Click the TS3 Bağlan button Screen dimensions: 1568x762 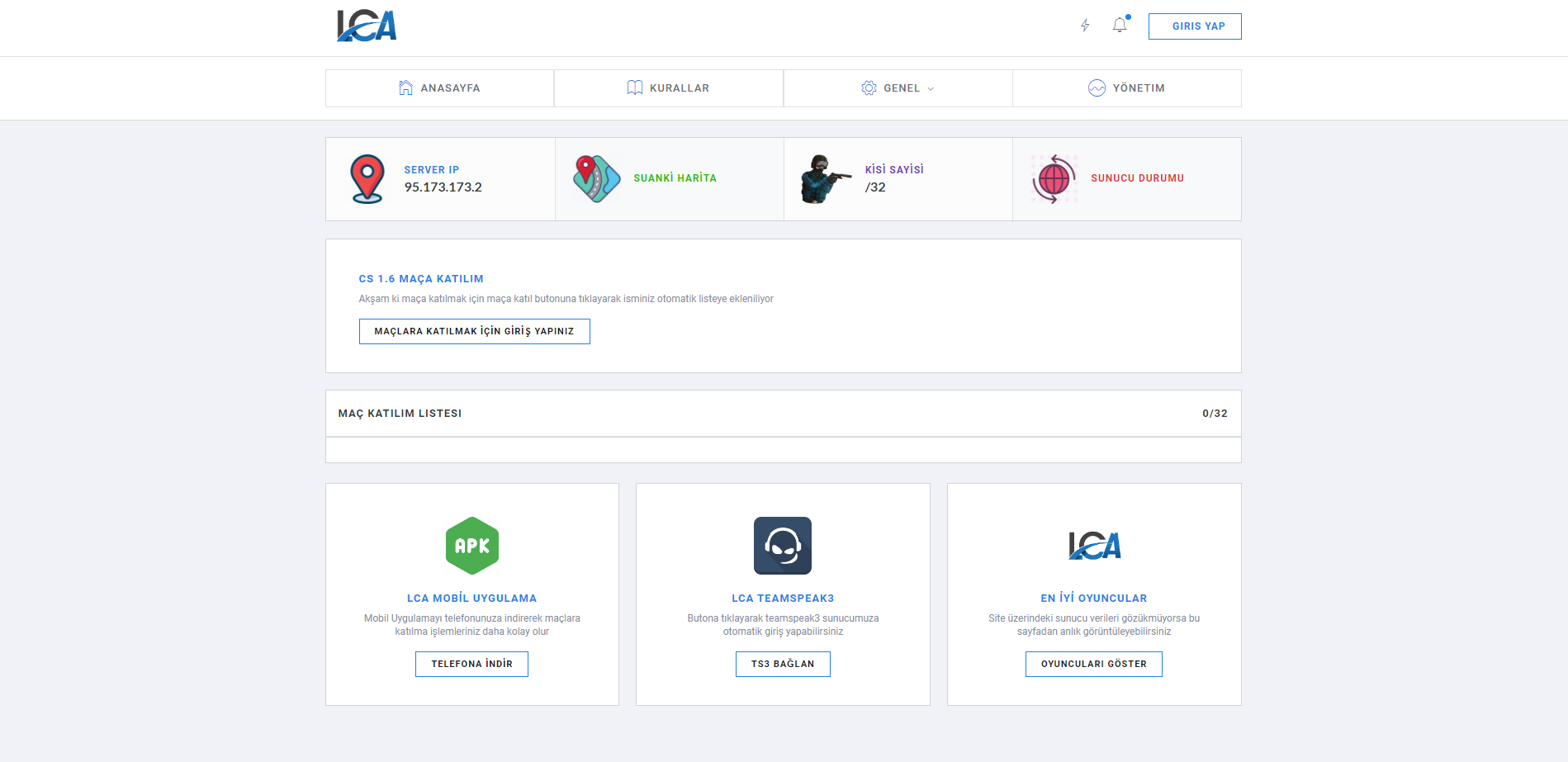click(x=783, y=664)
